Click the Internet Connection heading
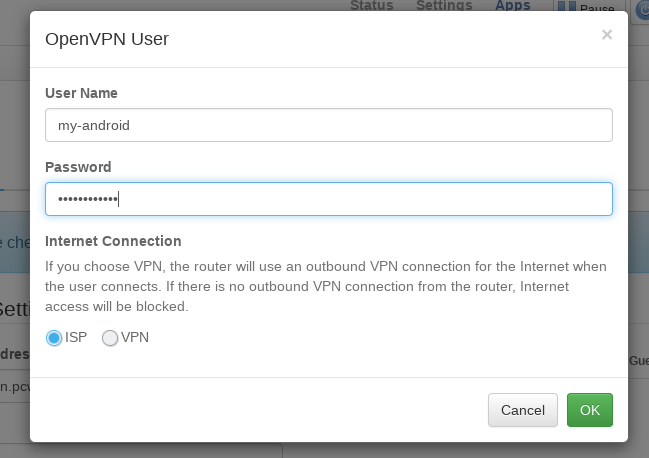 113,241
